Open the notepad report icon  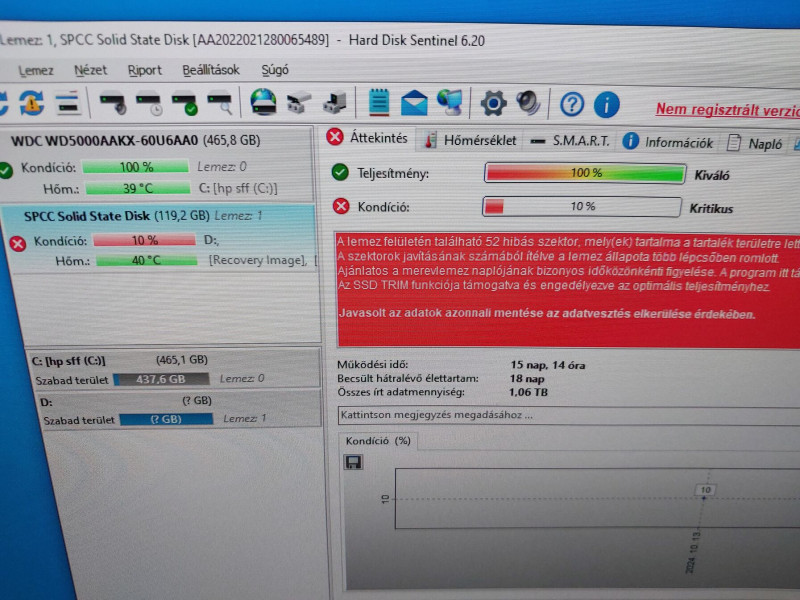[379, 102]
